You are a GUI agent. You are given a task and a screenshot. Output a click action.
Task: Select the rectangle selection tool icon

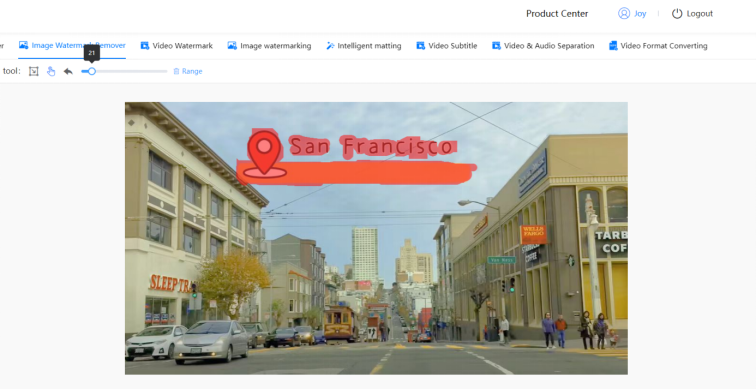(33, 71)
